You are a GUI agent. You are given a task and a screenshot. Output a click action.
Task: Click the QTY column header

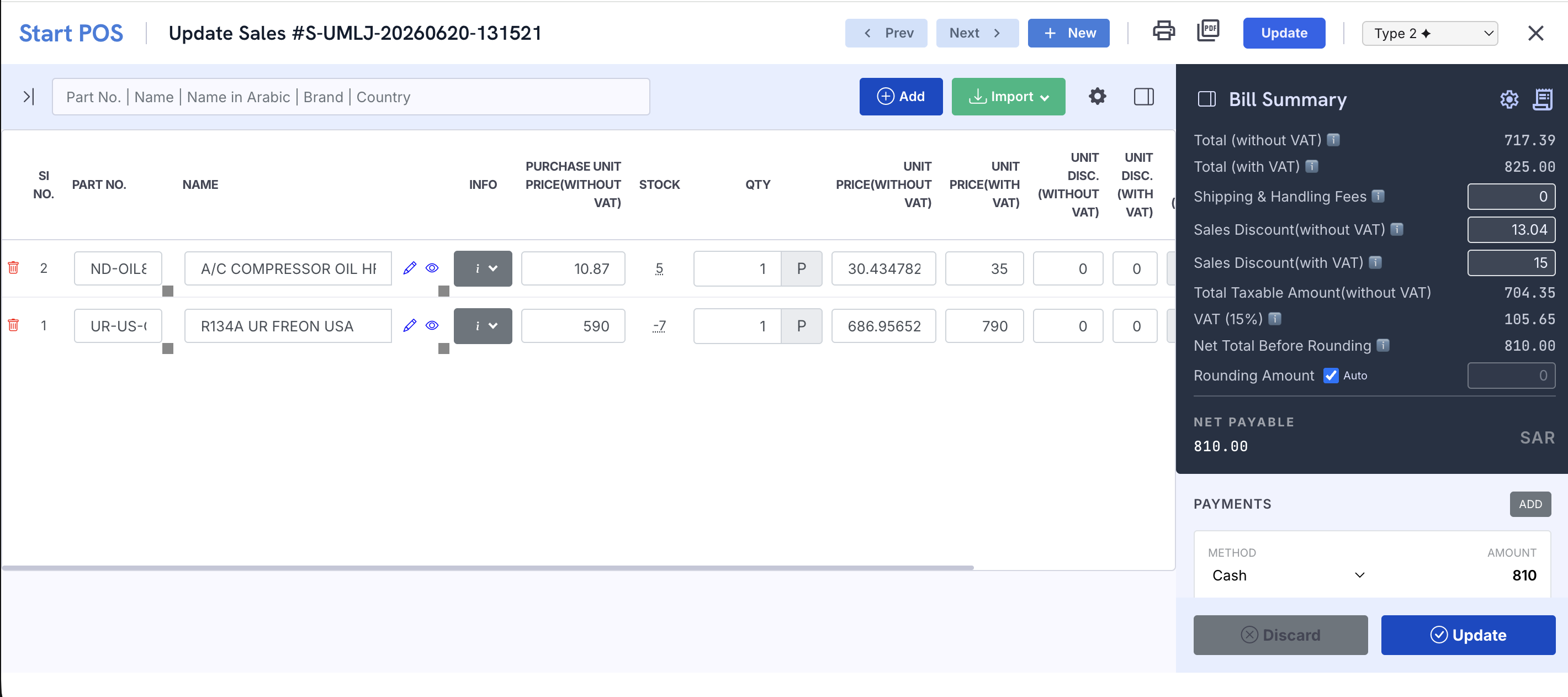point(757,184)
